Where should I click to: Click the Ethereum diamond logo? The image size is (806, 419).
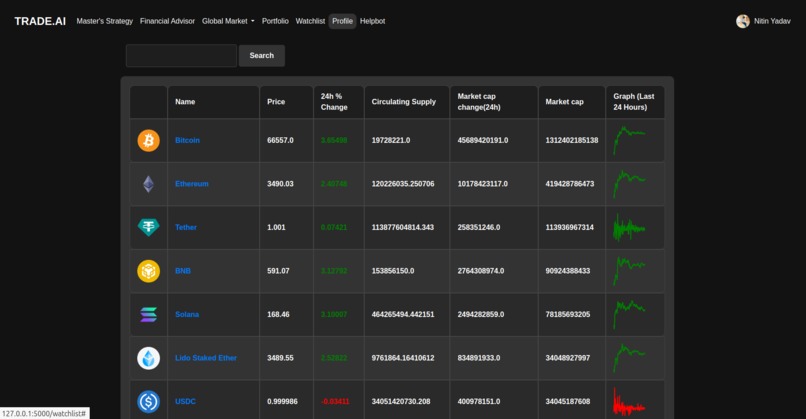(x=149, y=184)
